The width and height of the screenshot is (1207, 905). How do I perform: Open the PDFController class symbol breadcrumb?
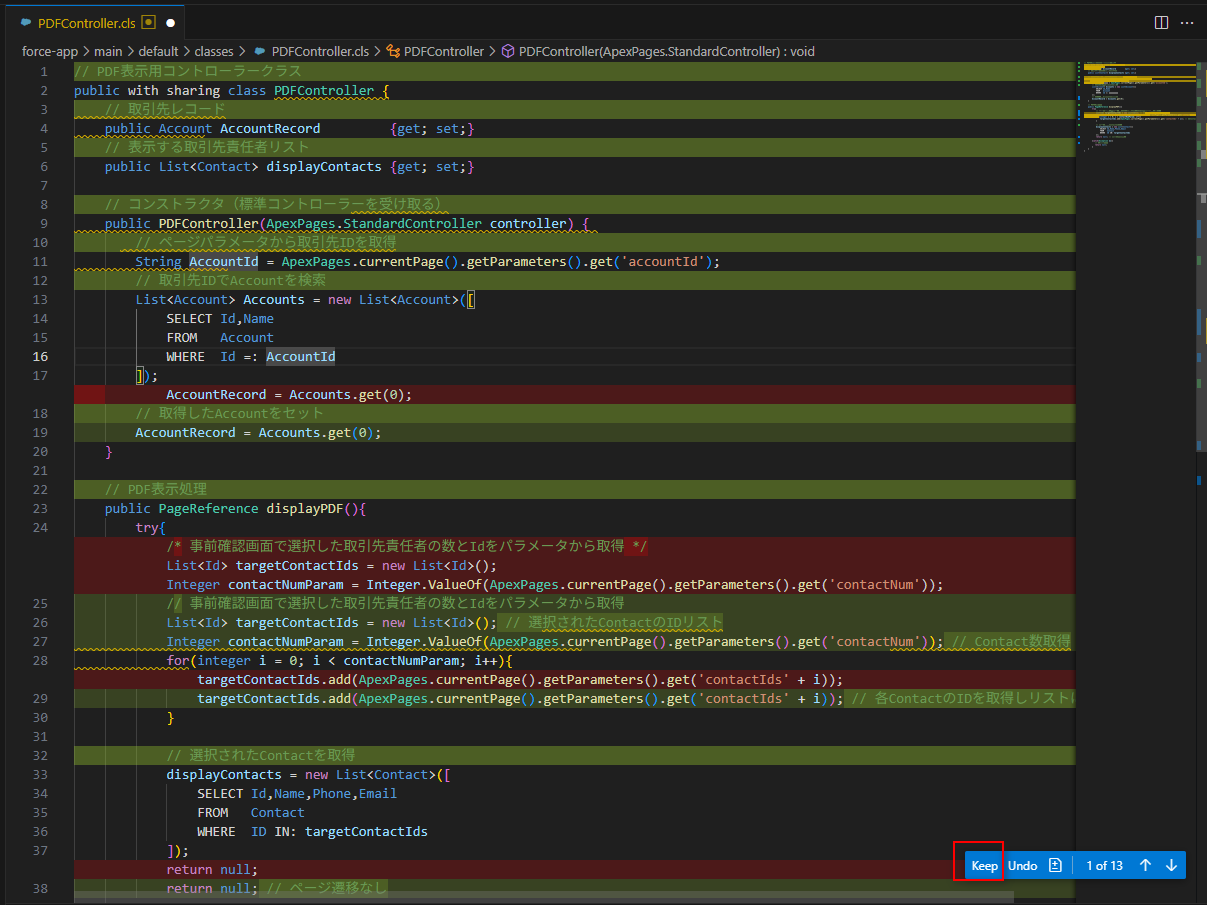(443, 51)
